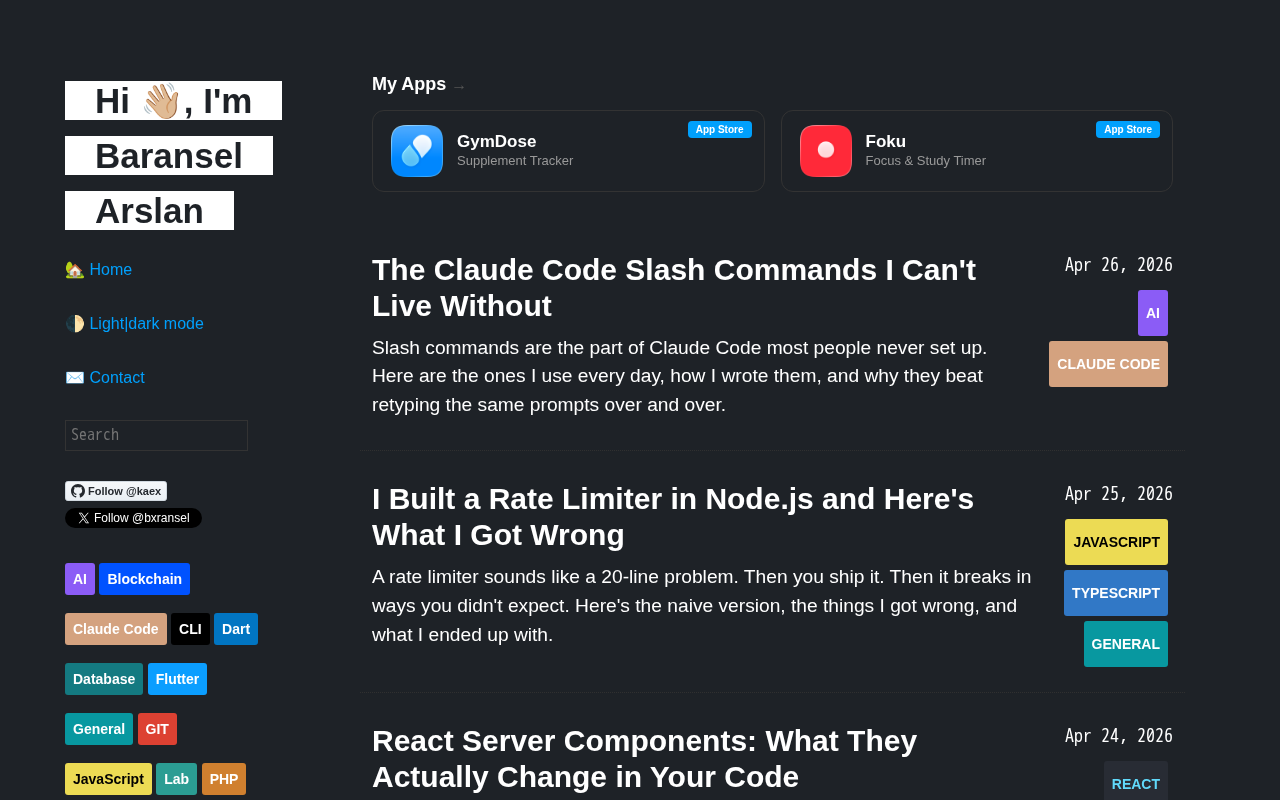This screenshot has width=1280, height=800.
Task: Click the App Store badge on Foku
Action: coord(1128,130)
